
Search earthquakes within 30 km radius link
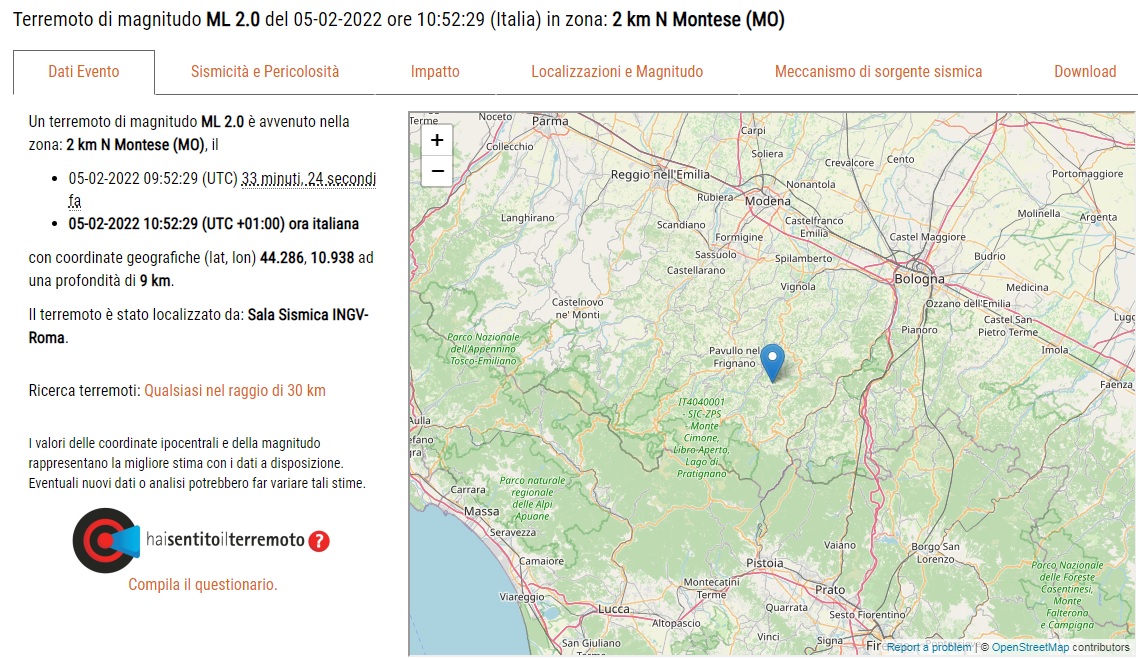pos(234,390)
